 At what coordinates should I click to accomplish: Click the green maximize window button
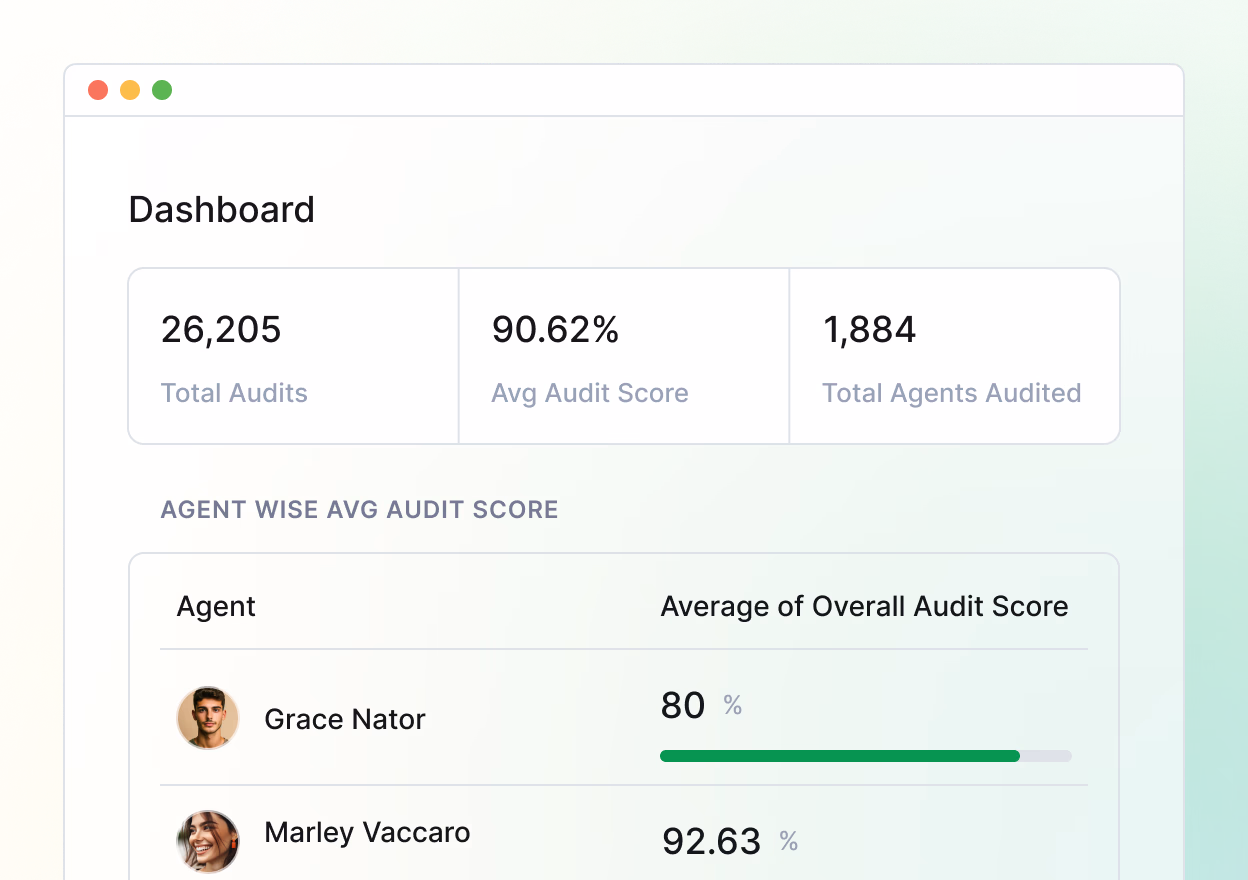point(162,90)
